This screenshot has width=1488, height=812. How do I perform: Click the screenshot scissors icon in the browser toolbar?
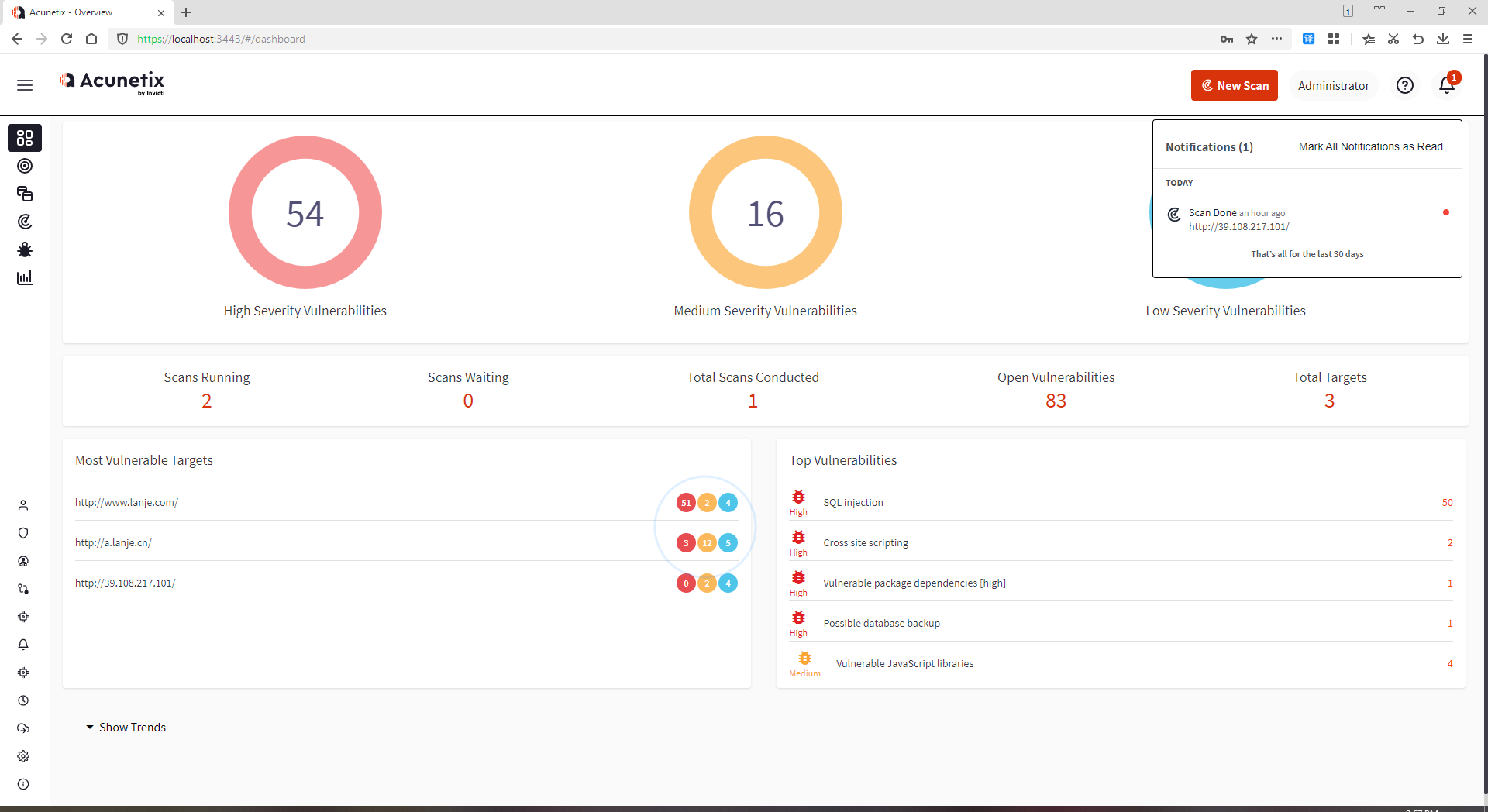[1393, 39]
